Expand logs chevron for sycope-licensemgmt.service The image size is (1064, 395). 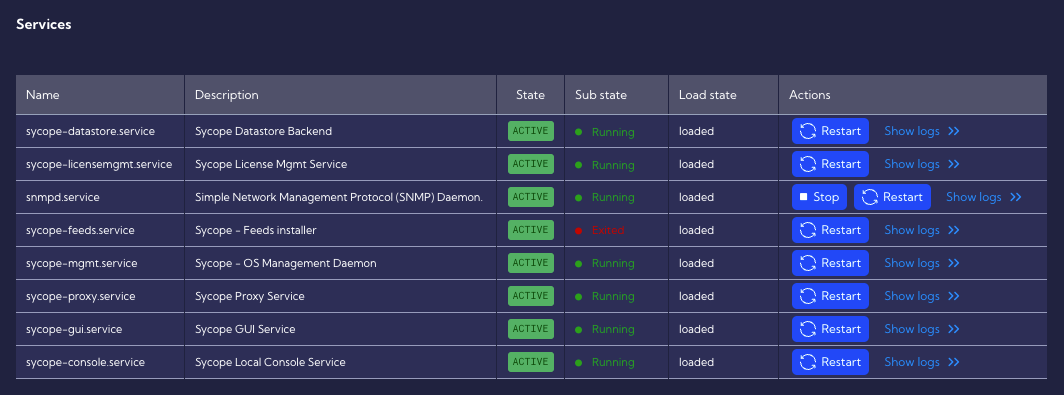[953, 164]
